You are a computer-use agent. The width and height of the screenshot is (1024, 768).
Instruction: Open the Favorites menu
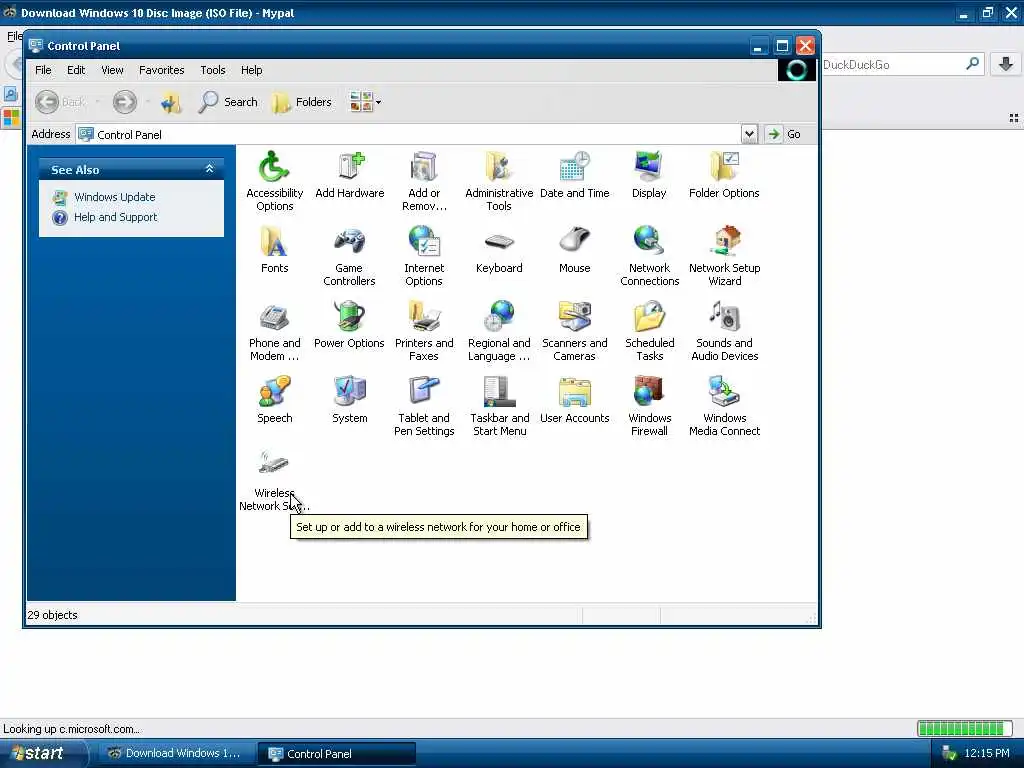[161, 70]
